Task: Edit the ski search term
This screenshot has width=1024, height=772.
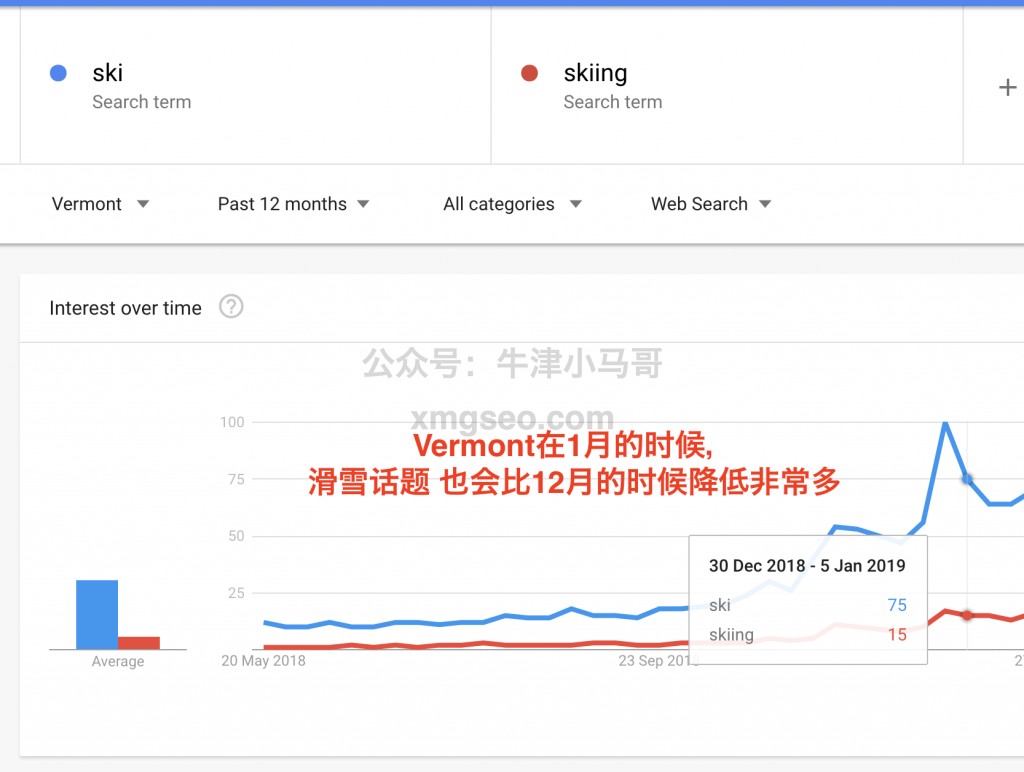Action: click(108, 73)
